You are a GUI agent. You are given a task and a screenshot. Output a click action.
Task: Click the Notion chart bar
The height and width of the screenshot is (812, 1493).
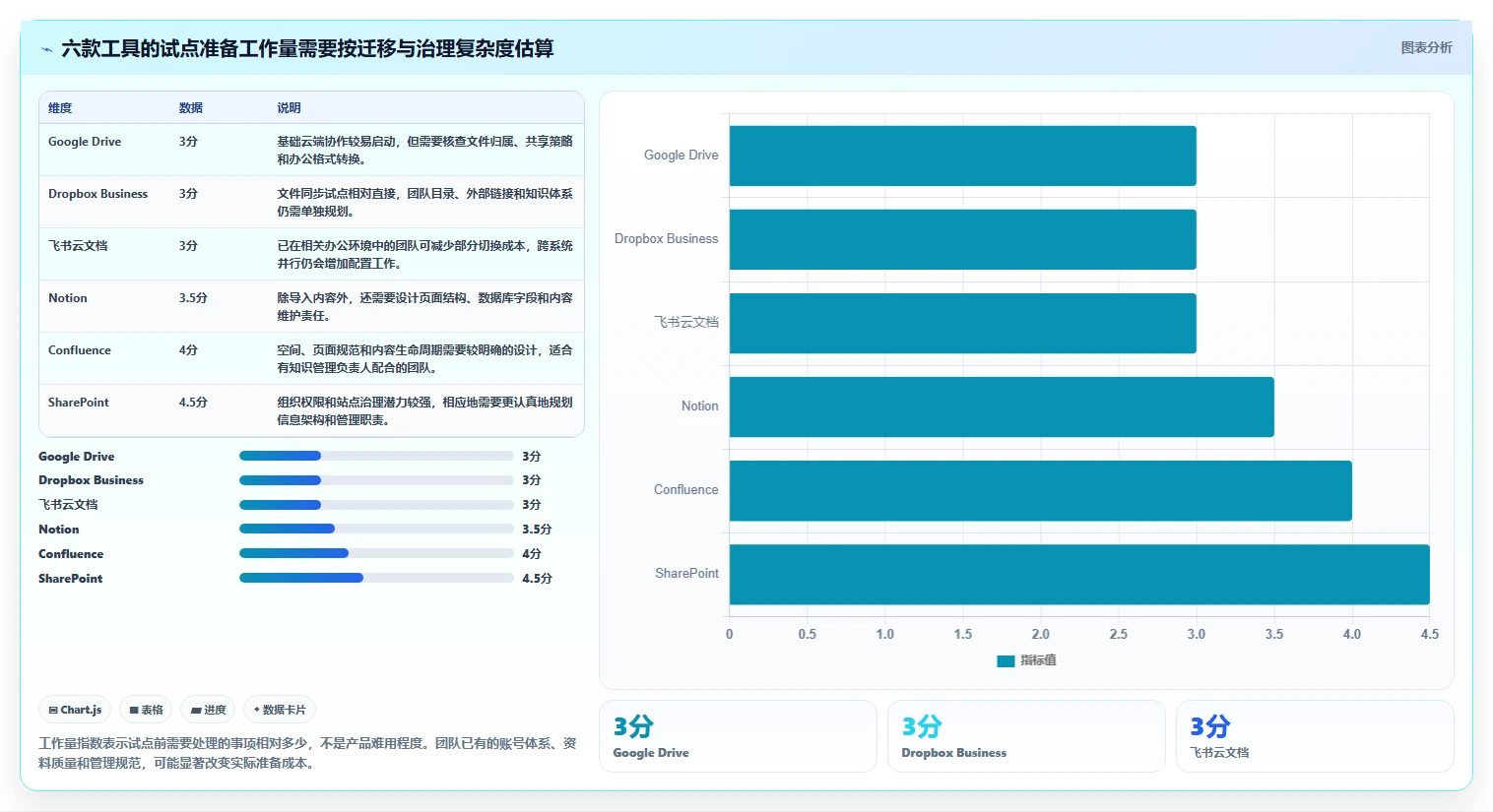pyautogui.click(x=1002, y=406)
